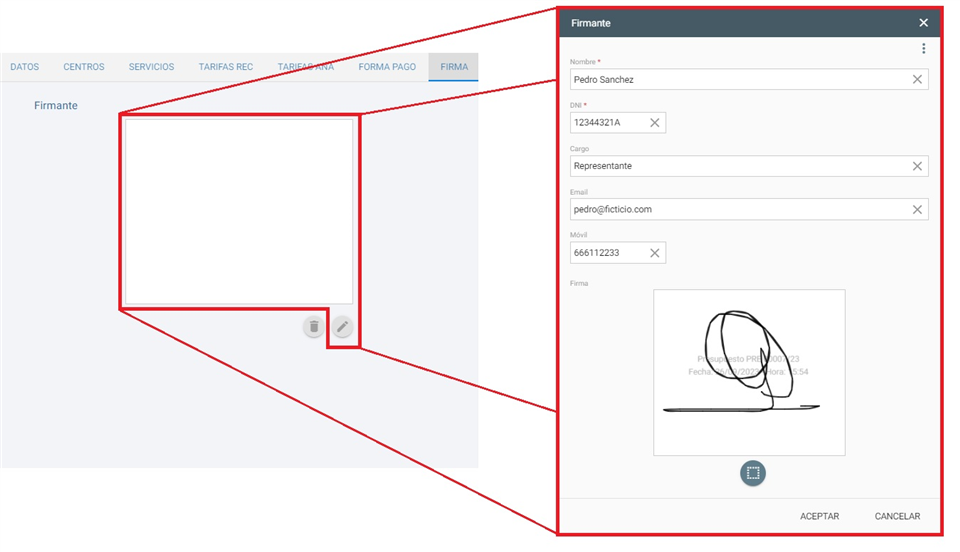Click the round signature capture button below Firma
Screen dimensions: 960x552
tap(752, 474)
